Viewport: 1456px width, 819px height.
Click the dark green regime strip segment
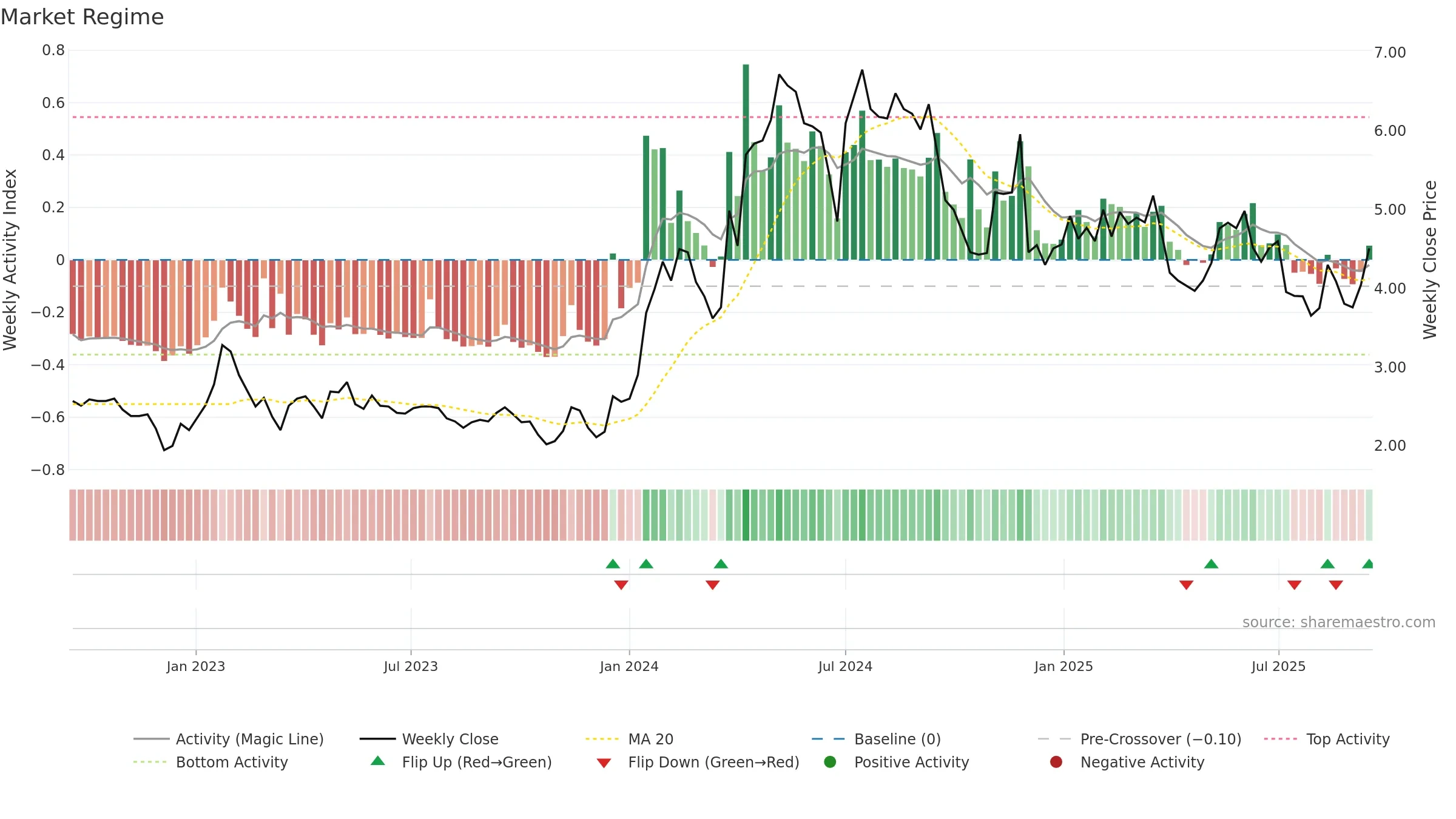746,515
